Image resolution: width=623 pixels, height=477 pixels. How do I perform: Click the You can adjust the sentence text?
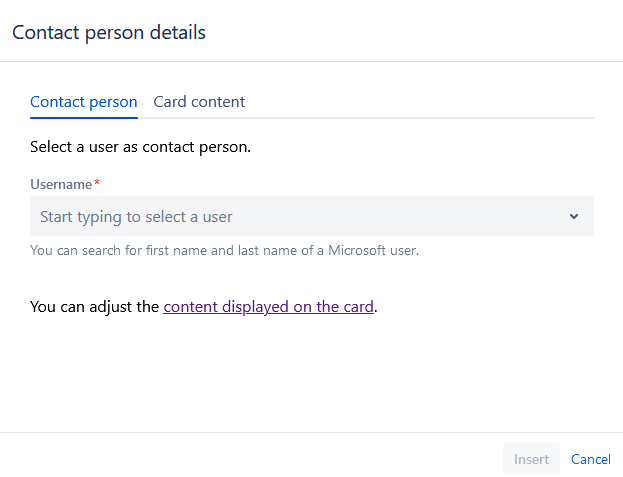click(x=95, y=307)
